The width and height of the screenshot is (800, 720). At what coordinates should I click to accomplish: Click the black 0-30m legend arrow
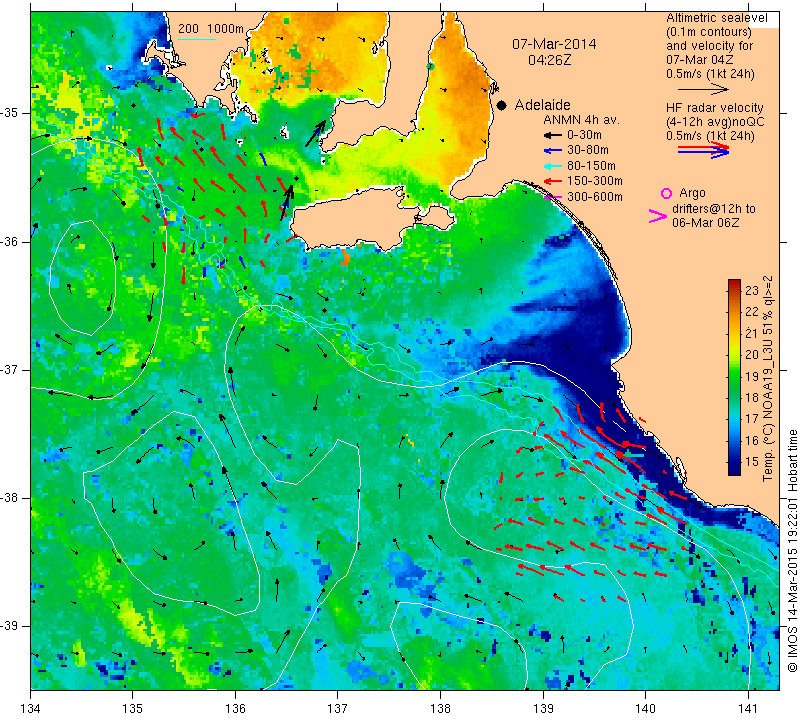[552, 135]
